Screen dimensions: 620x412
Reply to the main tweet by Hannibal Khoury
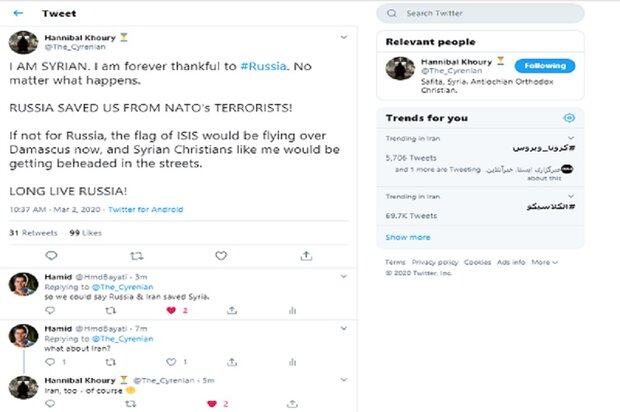tap(52, 256)
